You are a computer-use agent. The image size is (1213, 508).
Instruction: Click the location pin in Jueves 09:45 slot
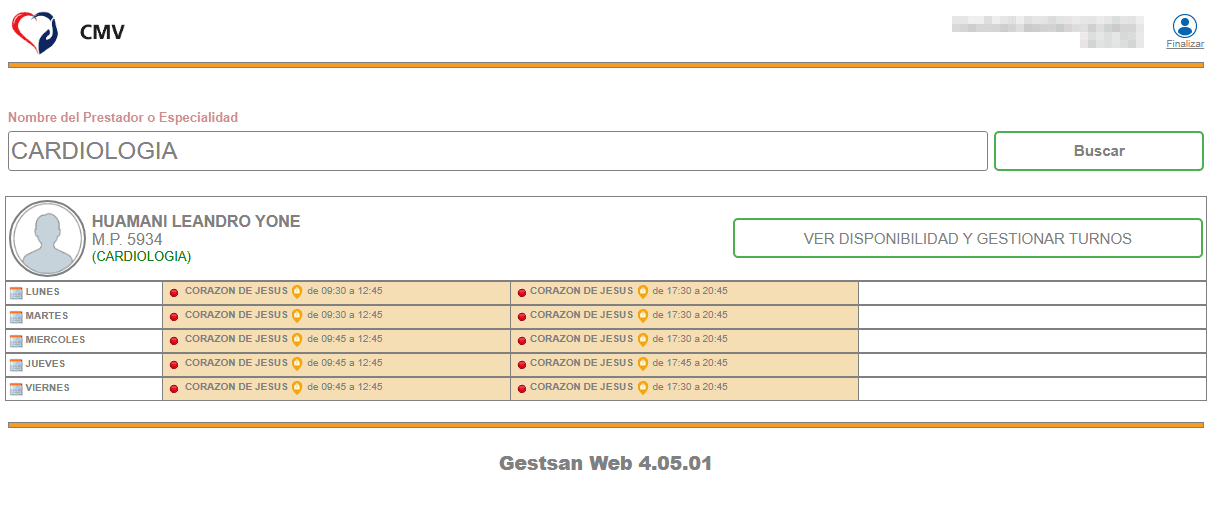tap(297, 363)
